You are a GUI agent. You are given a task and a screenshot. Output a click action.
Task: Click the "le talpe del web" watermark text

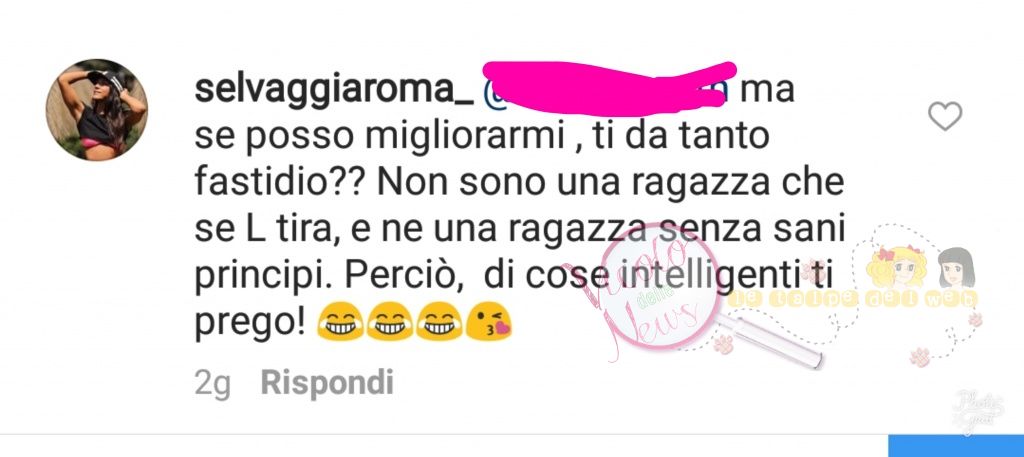pos(854,299)
